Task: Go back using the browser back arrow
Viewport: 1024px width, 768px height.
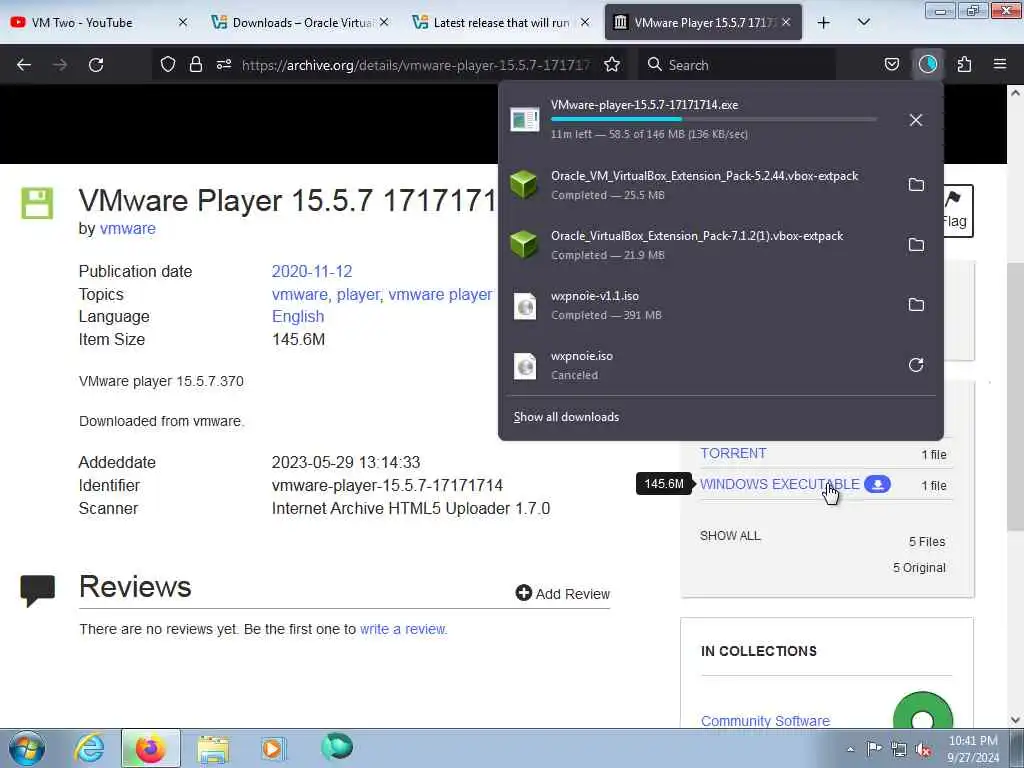Action: click(24, 65)
